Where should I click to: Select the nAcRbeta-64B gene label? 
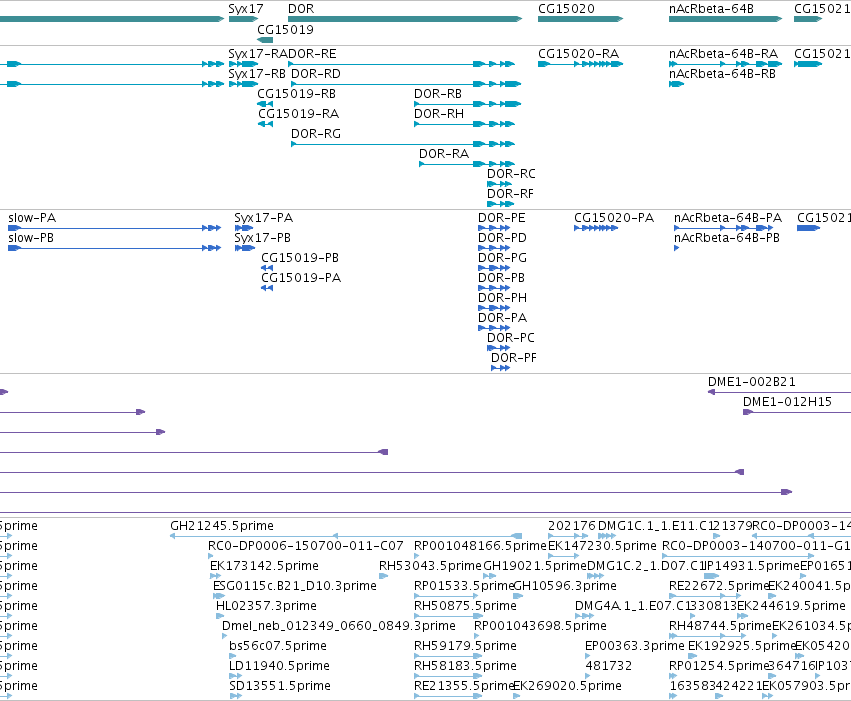point(711,9)
